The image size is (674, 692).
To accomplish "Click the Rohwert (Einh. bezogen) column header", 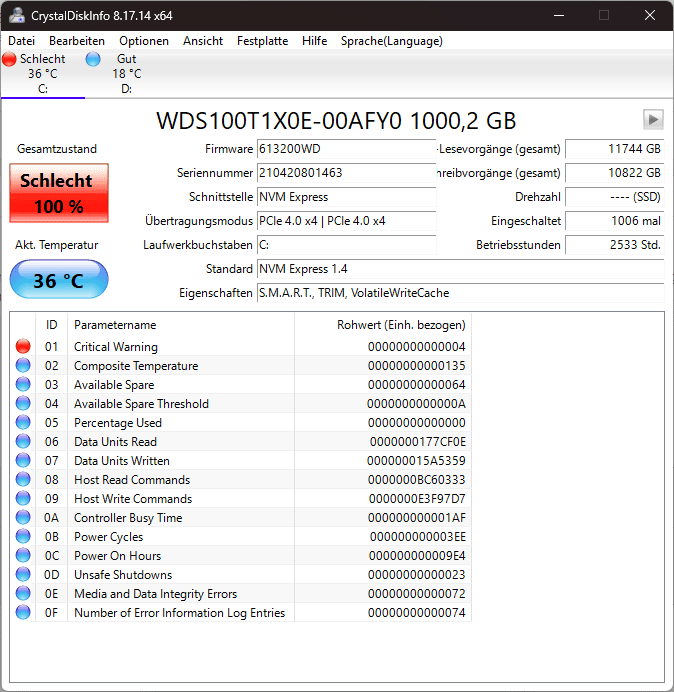I will (383, 325).
